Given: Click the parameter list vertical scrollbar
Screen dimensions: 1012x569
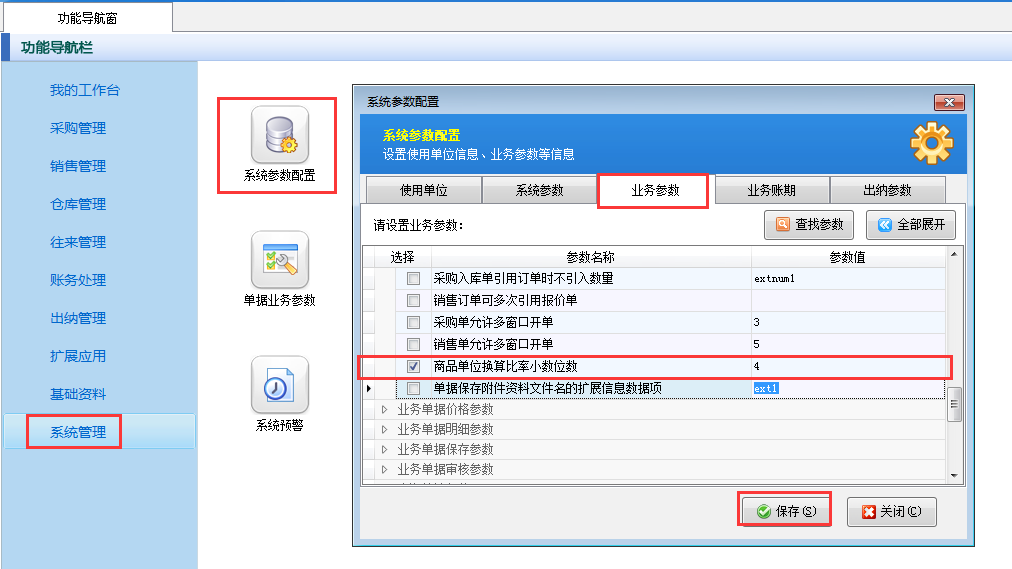Looking at the screenshot, I should tap(954, 404).
